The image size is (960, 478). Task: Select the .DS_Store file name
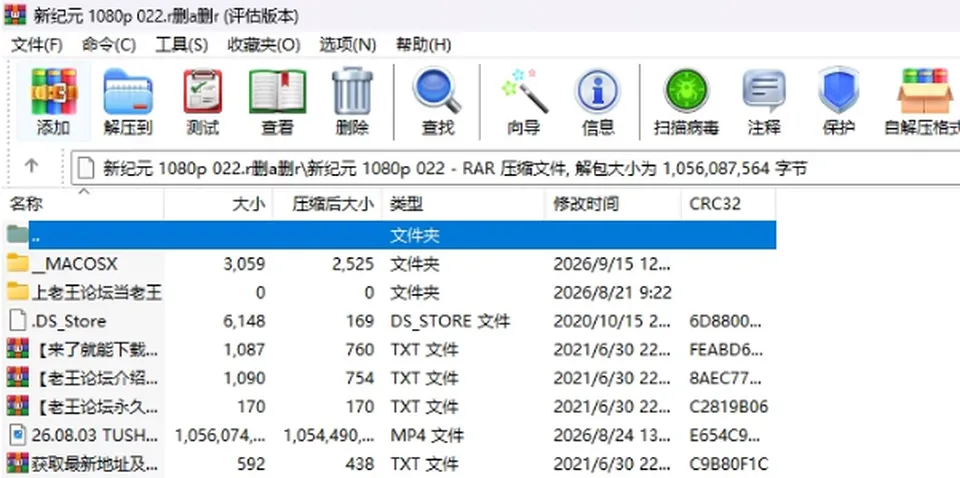(68, 321)
